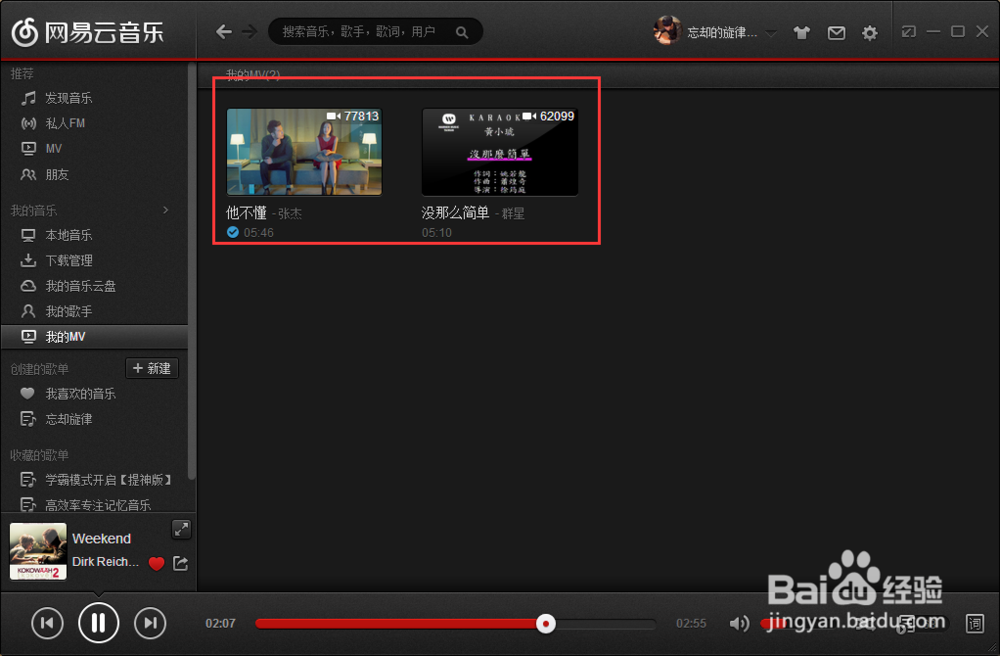Skip to the next track
Viewport: 1000px width, 656px height.
150,623
